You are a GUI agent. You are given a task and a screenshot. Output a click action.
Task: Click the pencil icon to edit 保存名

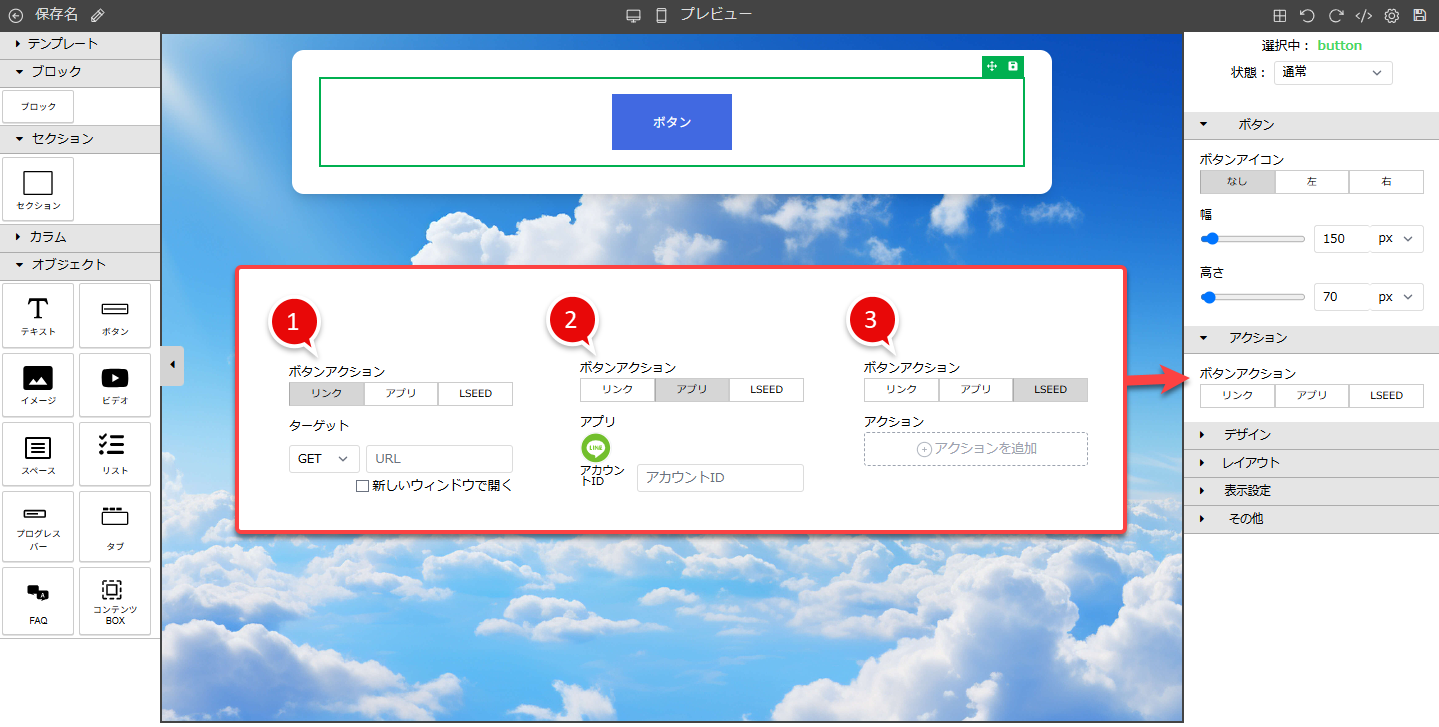click(x=97, y=15)
